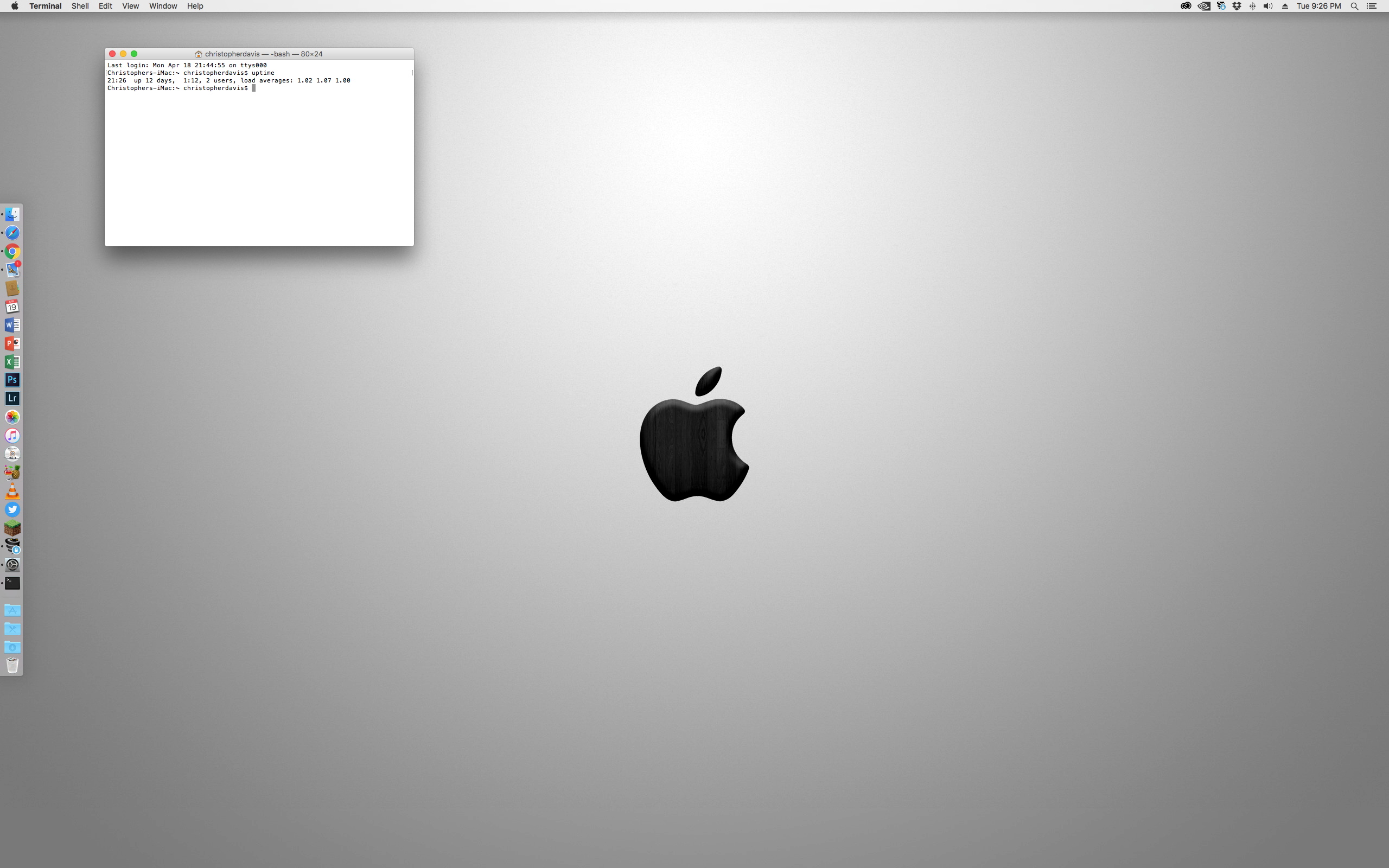The width and height of the screenshot is (1389, 868).
Task: Click the Terminal icon in the Dock
Action: [12, 583]
